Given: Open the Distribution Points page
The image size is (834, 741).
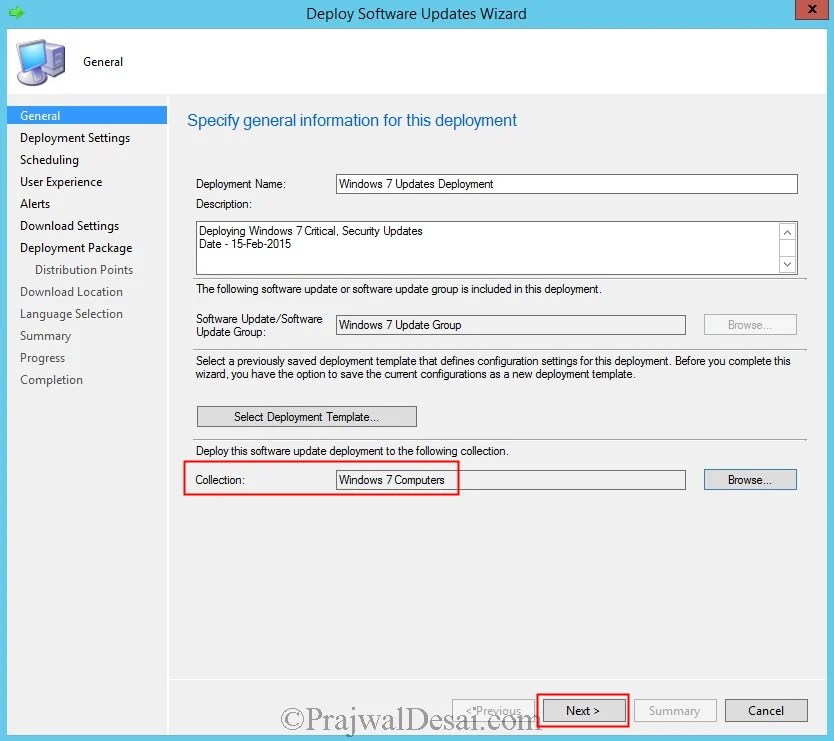Looking at the screenshot, I should tap(83, 269).
